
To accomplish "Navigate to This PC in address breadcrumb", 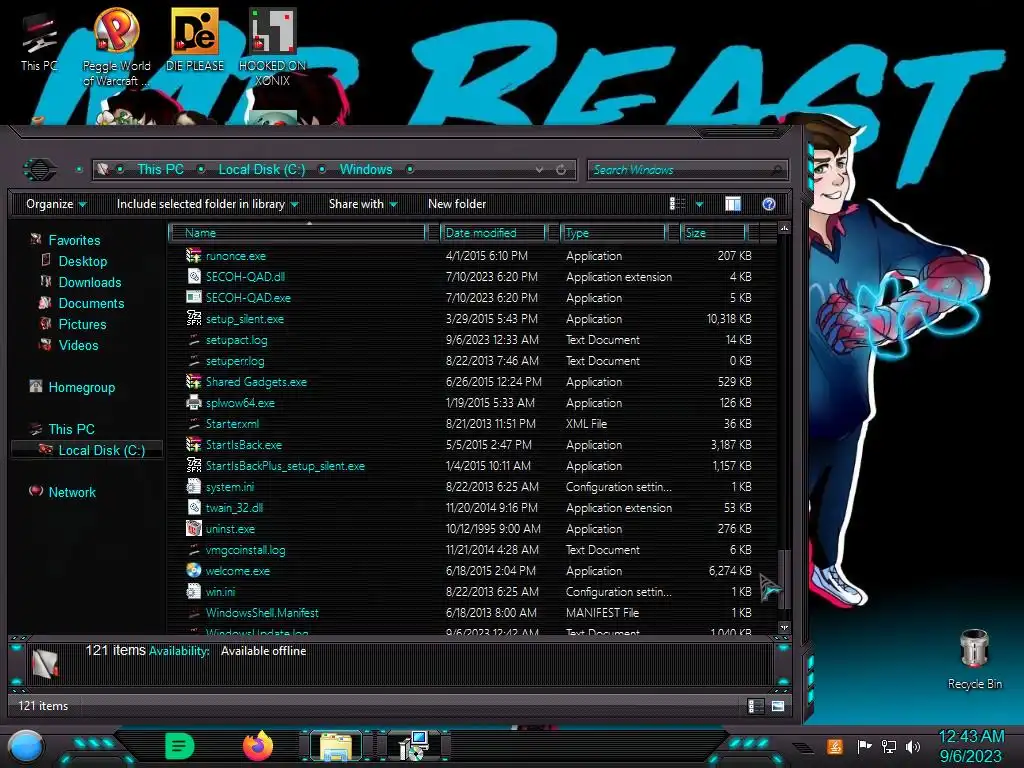I will pos(160,169).
